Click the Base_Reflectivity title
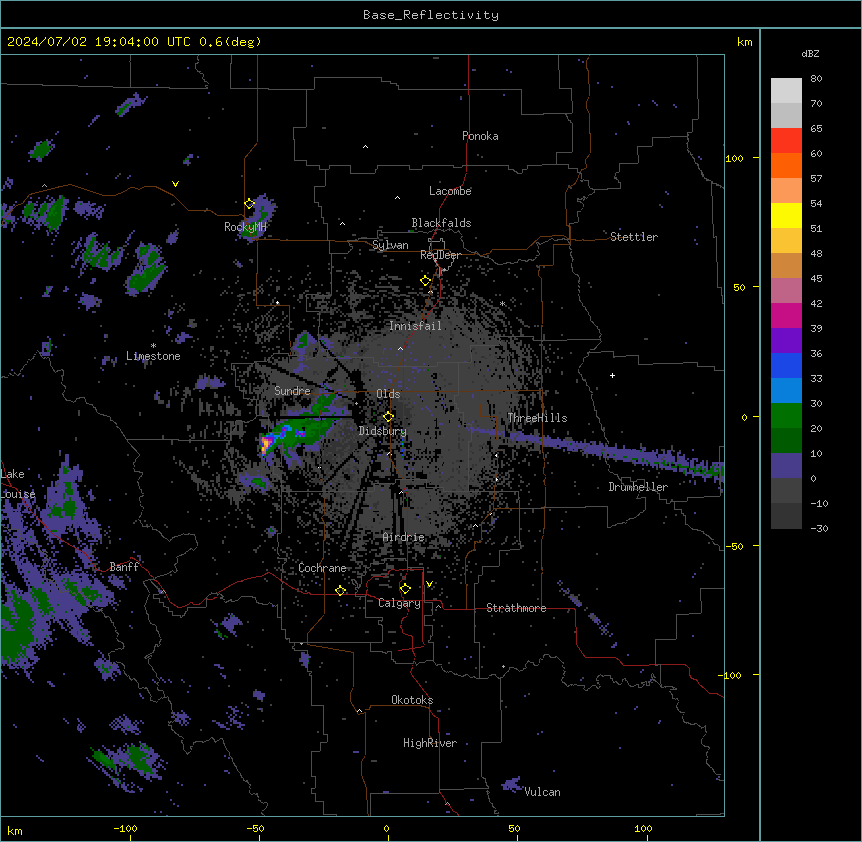862x842 pixels. click(431, 15)
